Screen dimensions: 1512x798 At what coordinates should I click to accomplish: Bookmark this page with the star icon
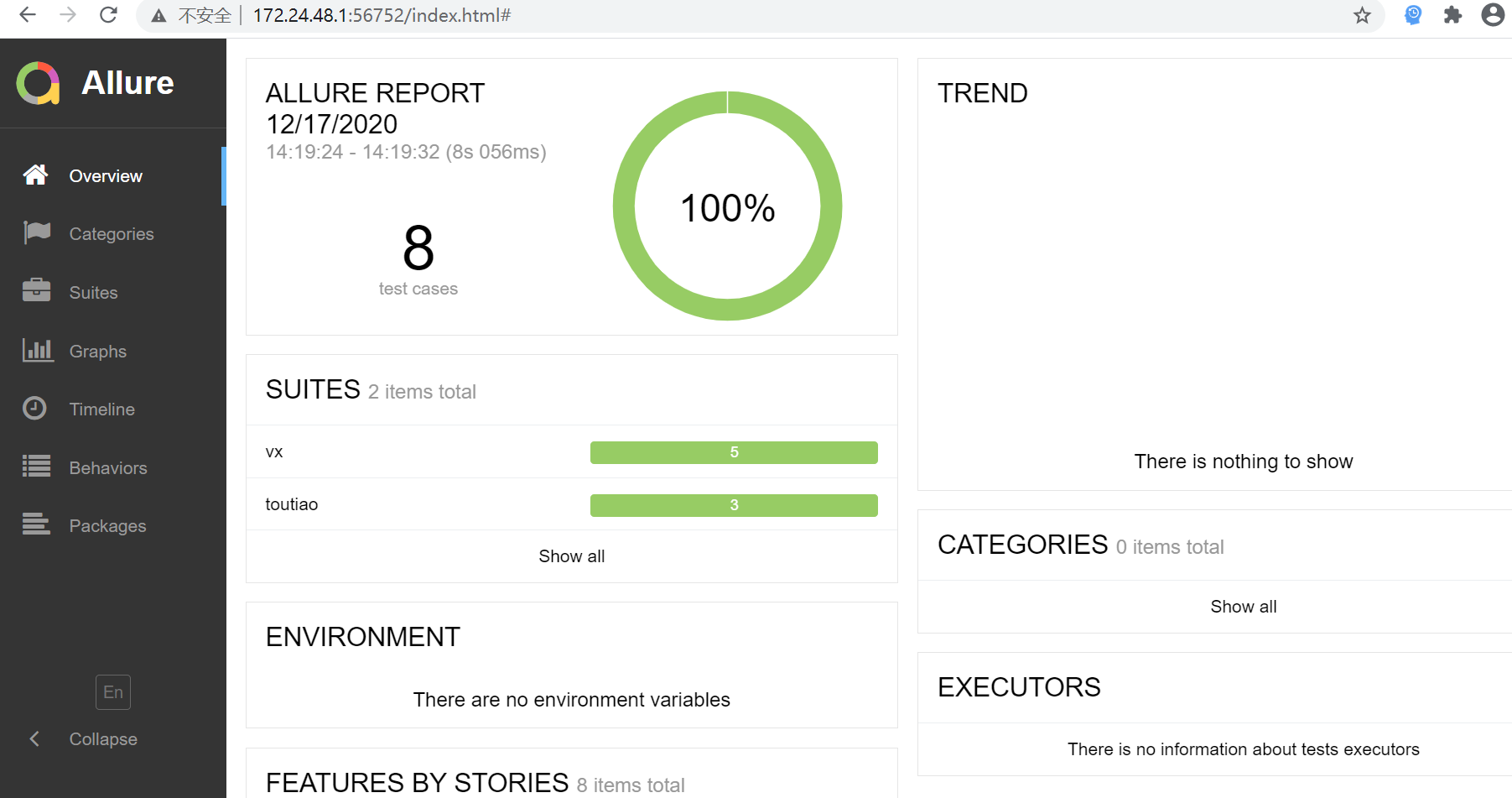[1362, 15]
